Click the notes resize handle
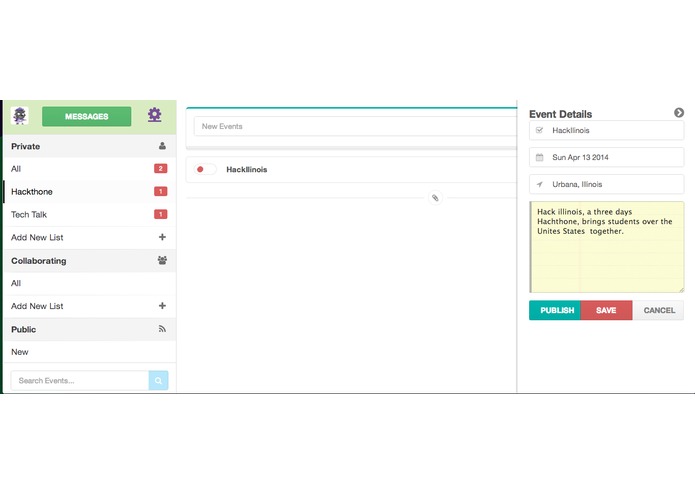The width and height of the screenshot is (695, 494). (681, 289)
